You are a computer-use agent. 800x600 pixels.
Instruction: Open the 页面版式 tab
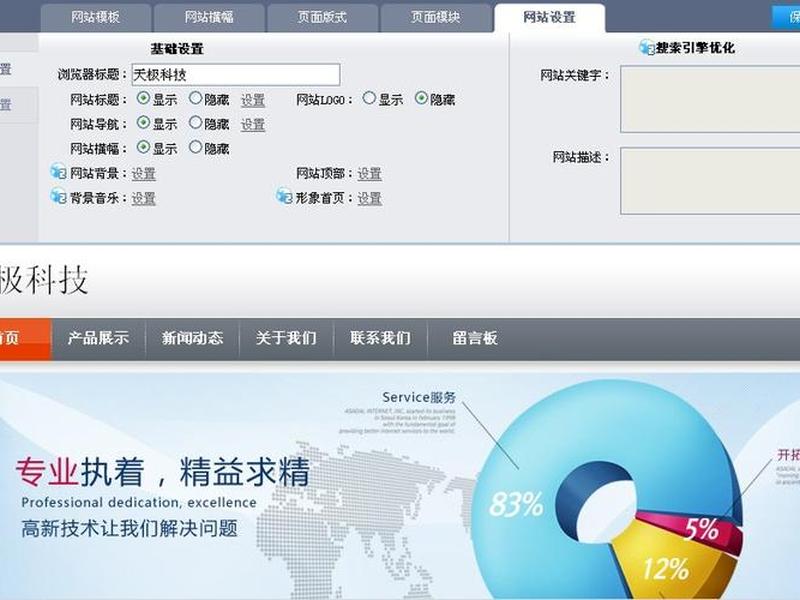tap(322, 18)
